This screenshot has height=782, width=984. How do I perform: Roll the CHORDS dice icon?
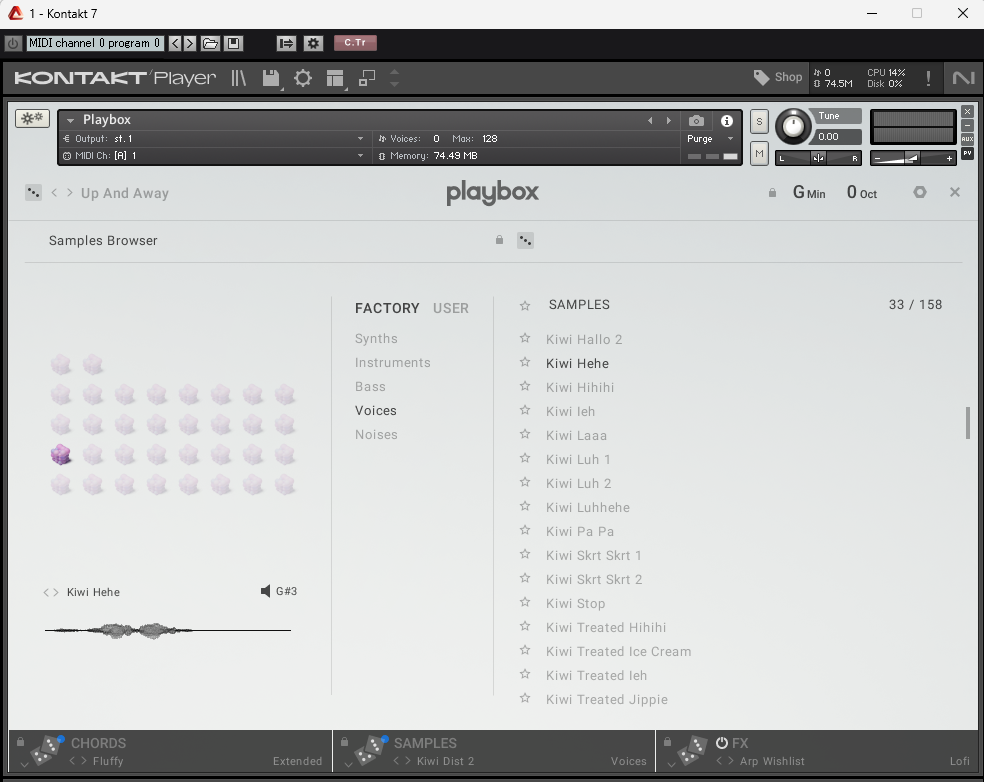pyautogui.click(x=46, y=751)
